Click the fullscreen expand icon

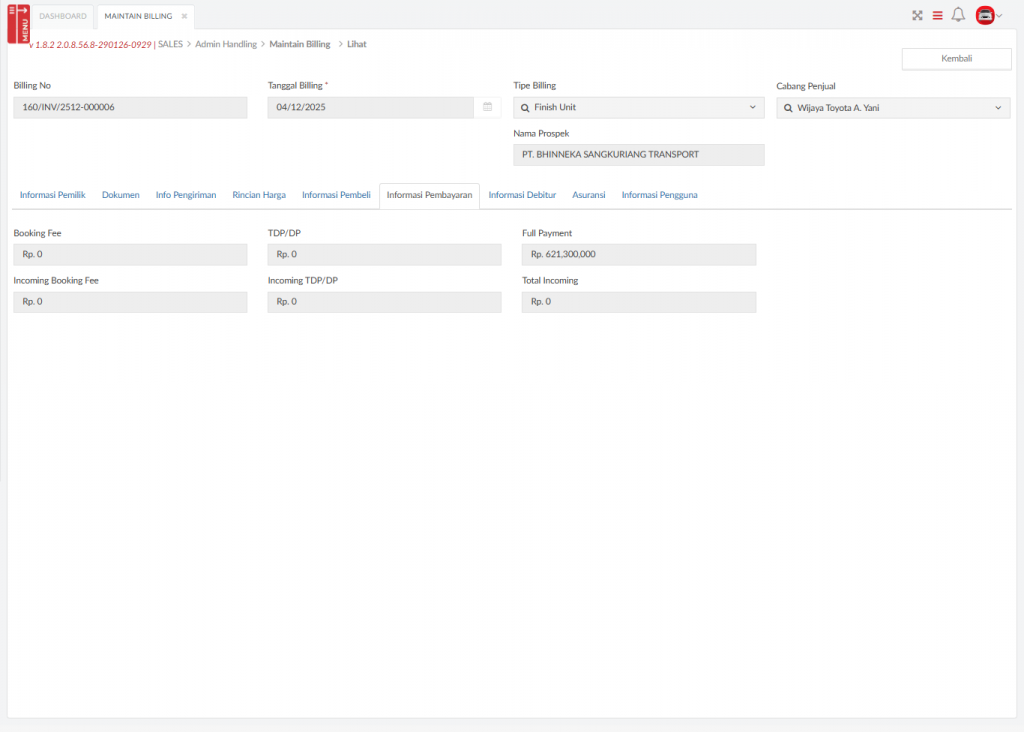pyautogui.click(x=917, y=15)
